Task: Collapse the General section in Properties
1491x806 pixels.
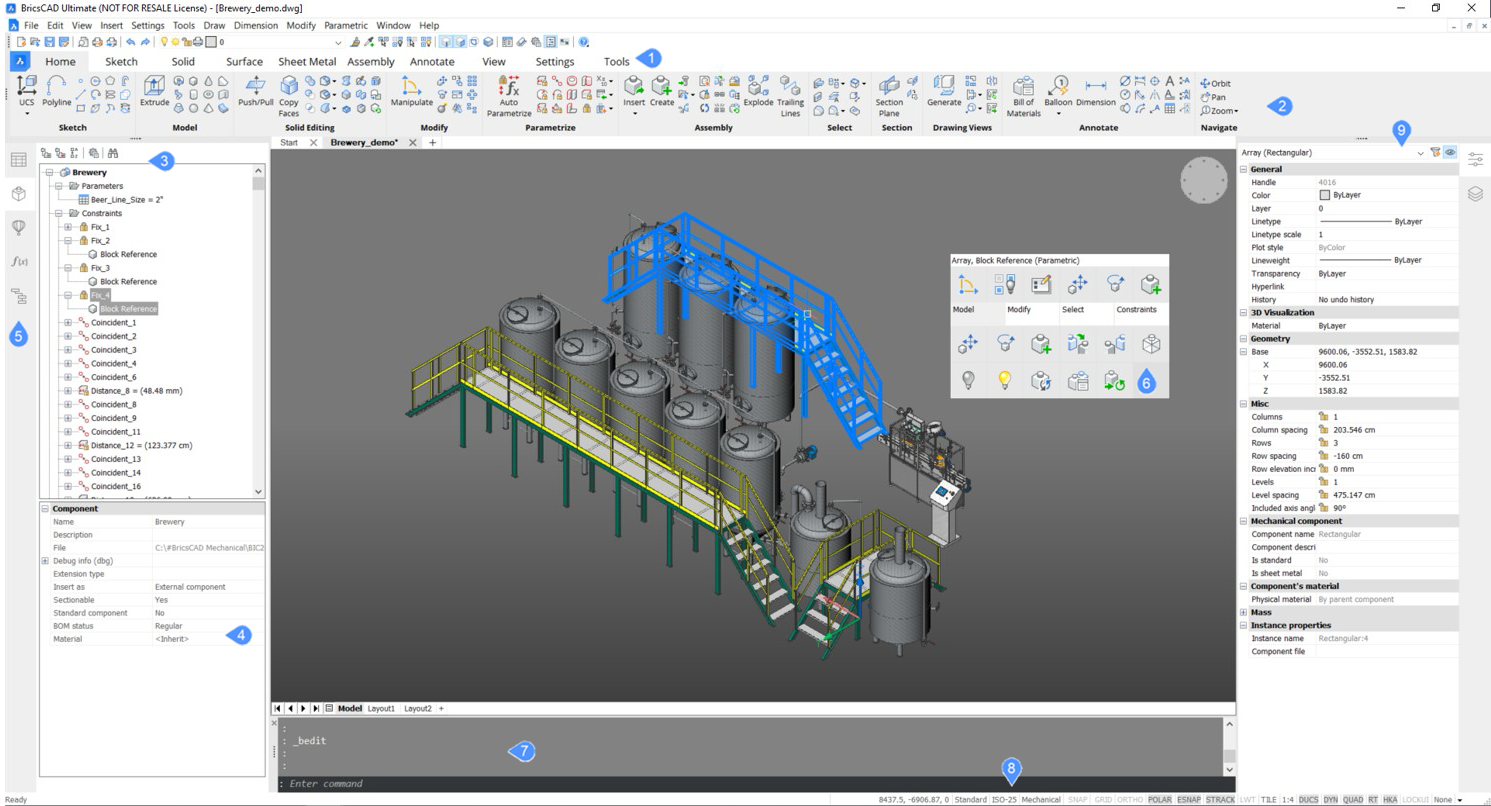Action: click(x=1244, y=169)
